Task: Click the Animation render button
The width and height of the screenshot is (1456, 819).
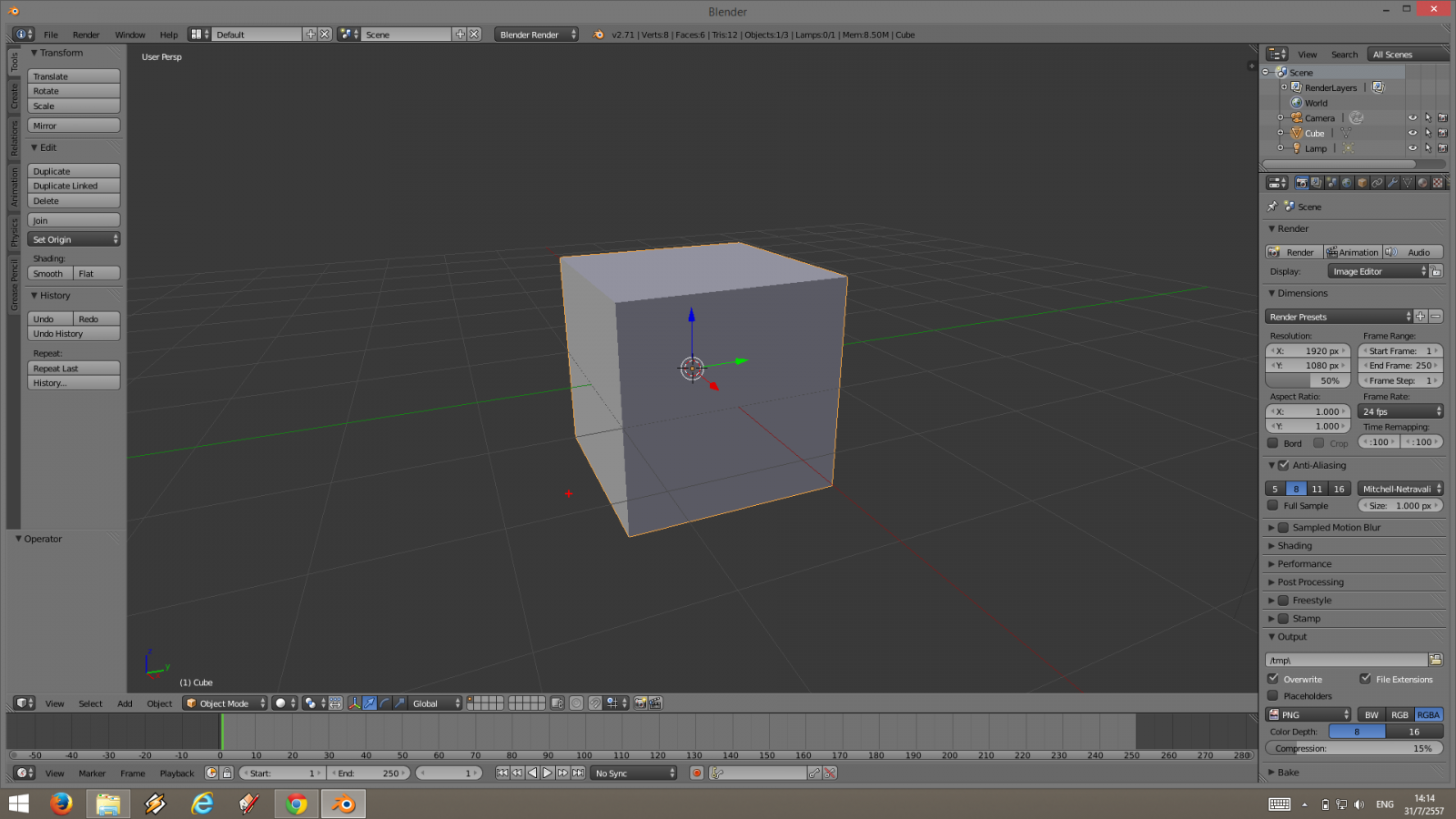Action: click(1352, 252)
